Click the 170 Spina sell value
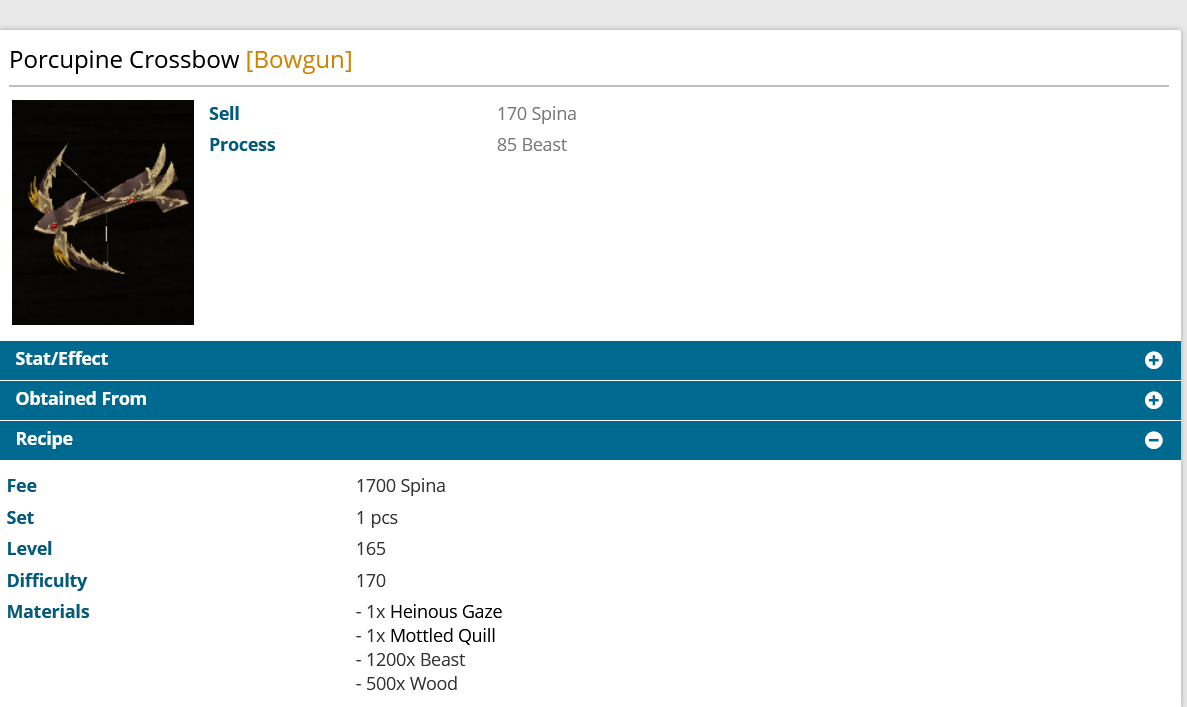The height and width of the screenshot is (707, 1187). [536, 114]
